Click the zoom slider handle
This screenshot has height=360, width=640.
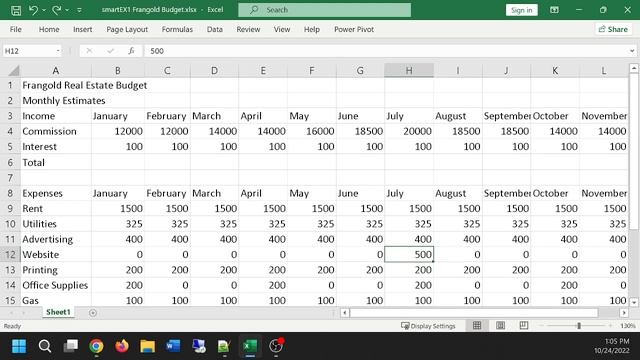pyautogui.click(x=579, y=325)
